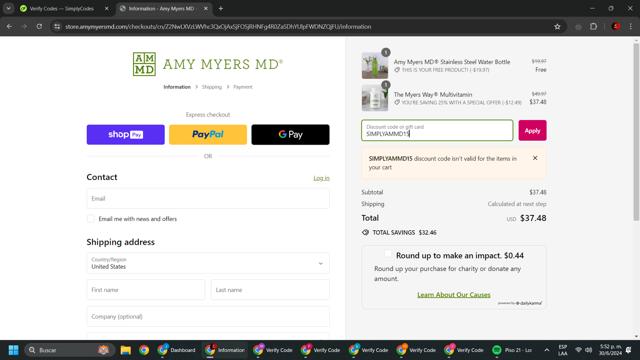Click The Myers Way Multivitamin thumbnail
Screen dimensions: 640x360
click(375, 98)
